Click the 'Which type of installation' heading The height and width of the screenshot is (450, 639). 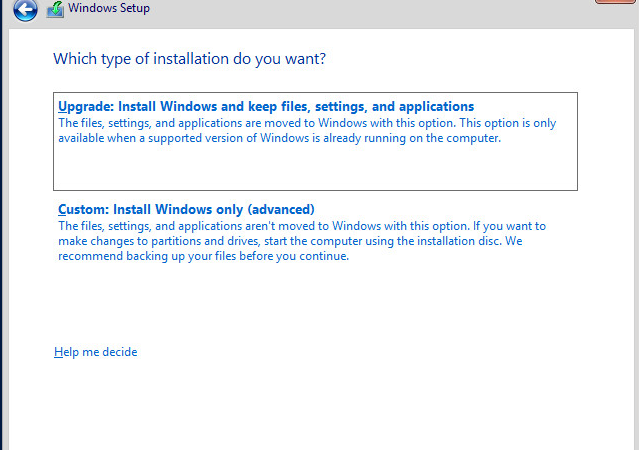[x=189, y=59]
